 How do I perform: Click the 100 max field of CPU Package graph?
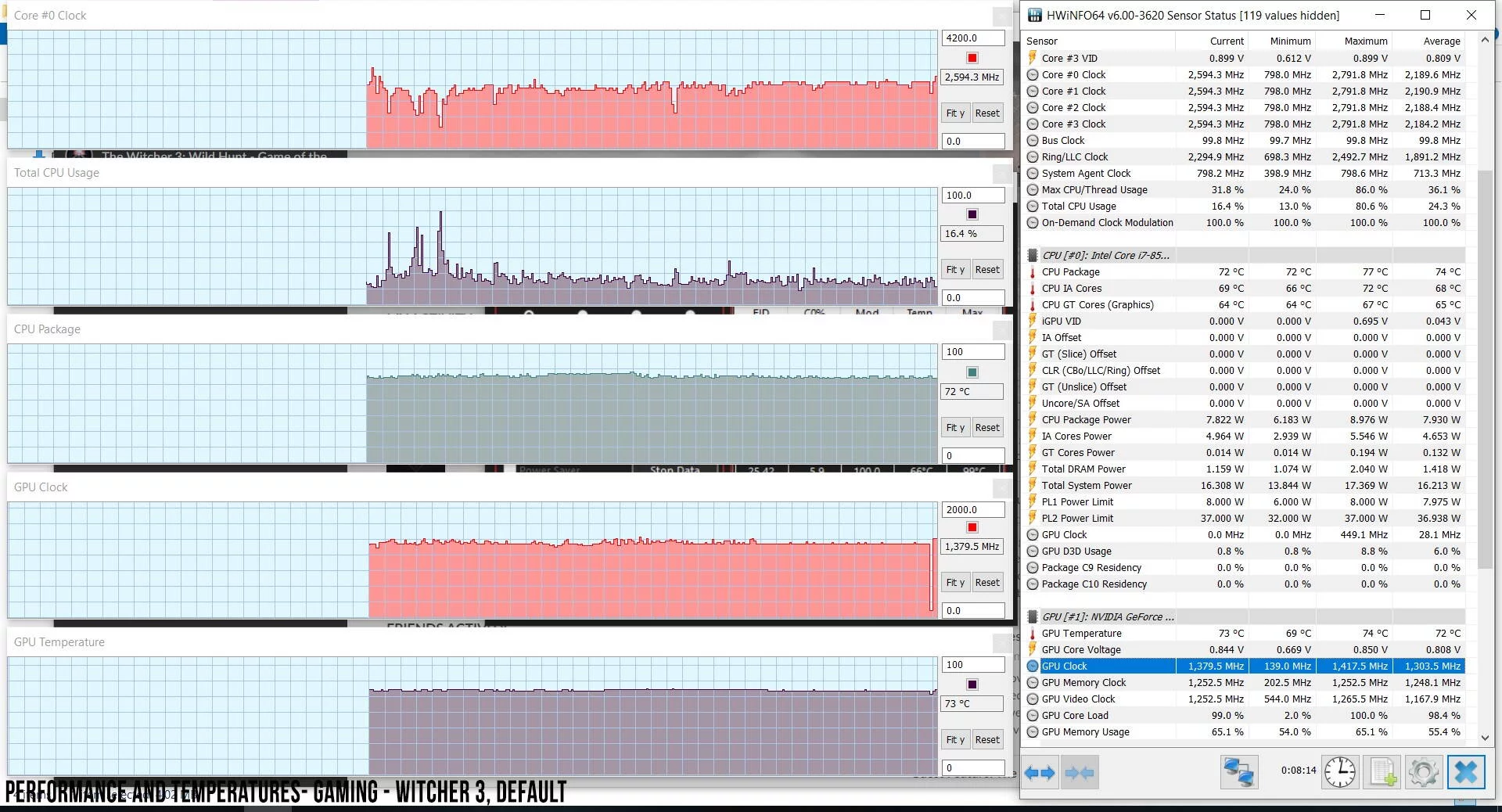coord(972,351)
